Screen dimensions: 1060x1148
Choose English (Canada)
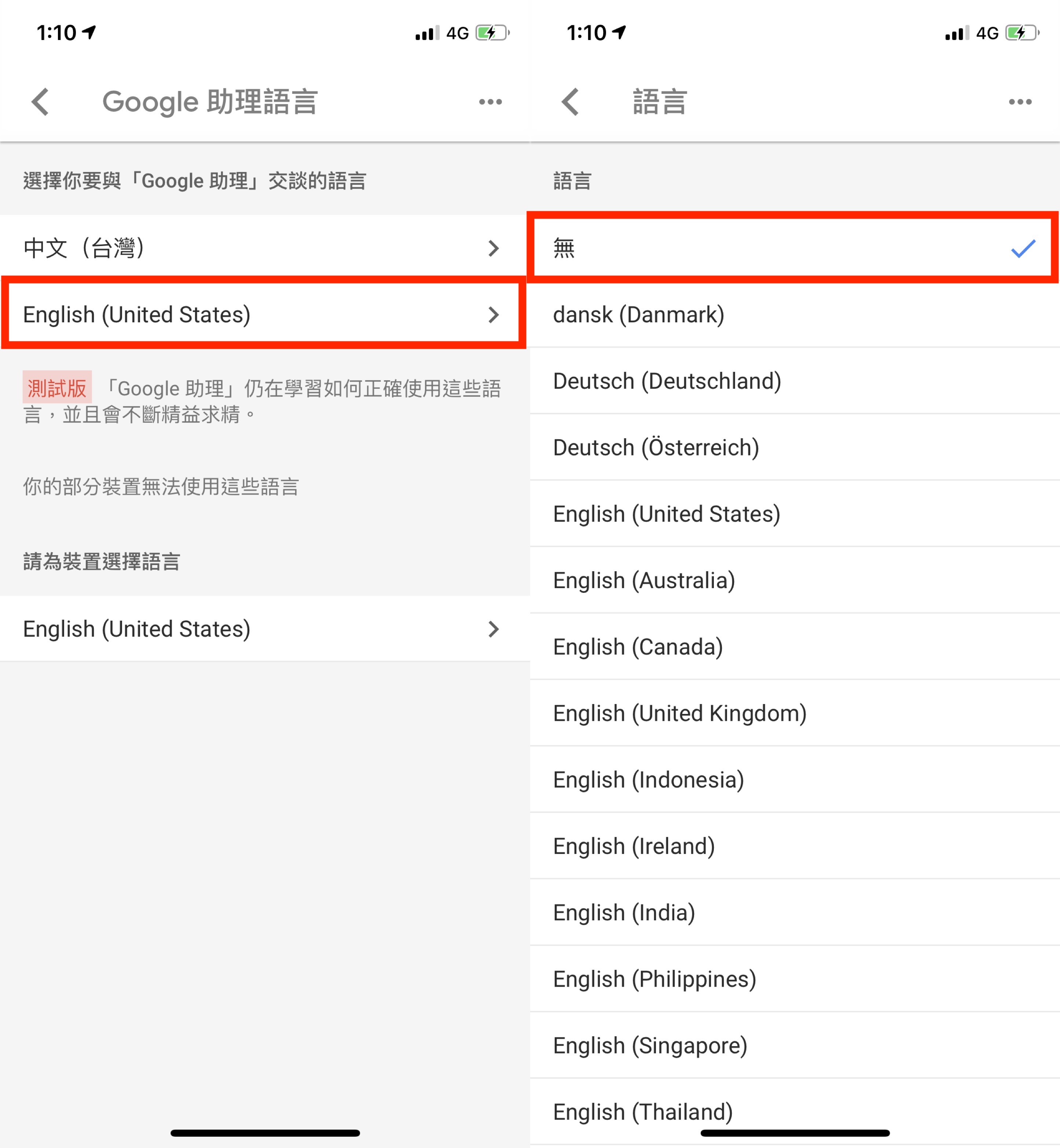coord(795,647)
